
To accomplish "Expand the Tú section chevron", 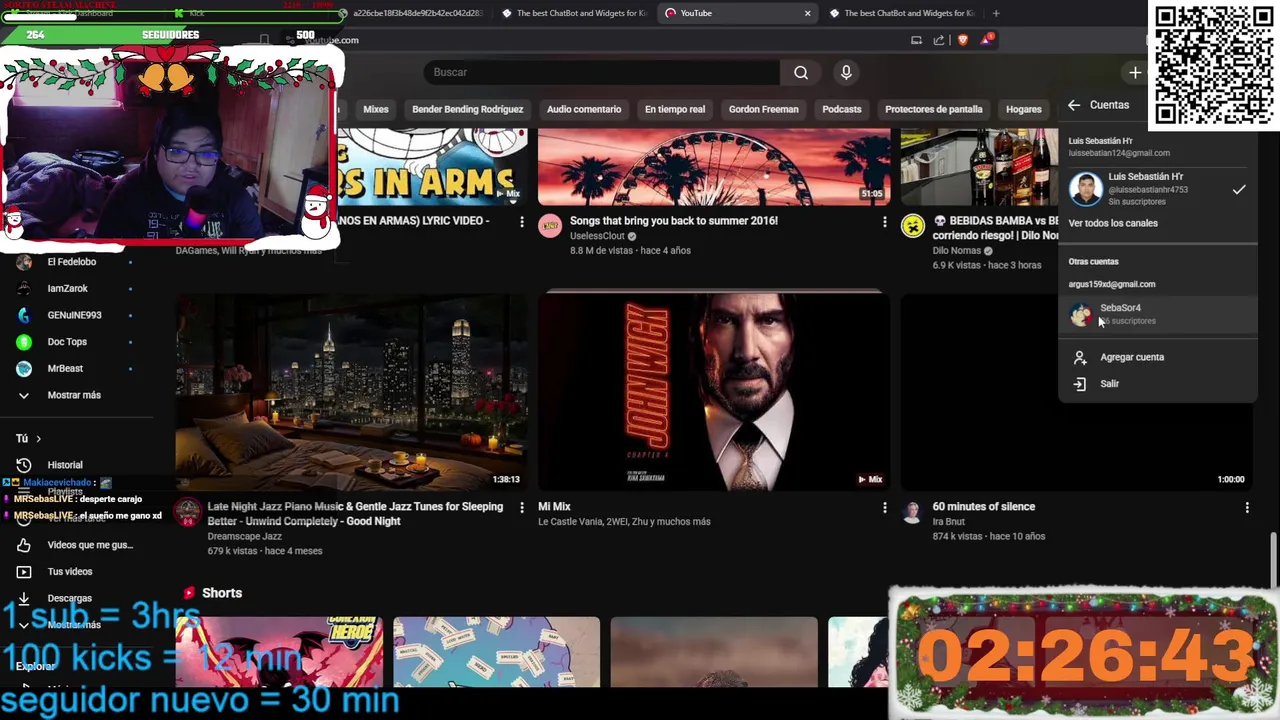I will click(38, 439).
